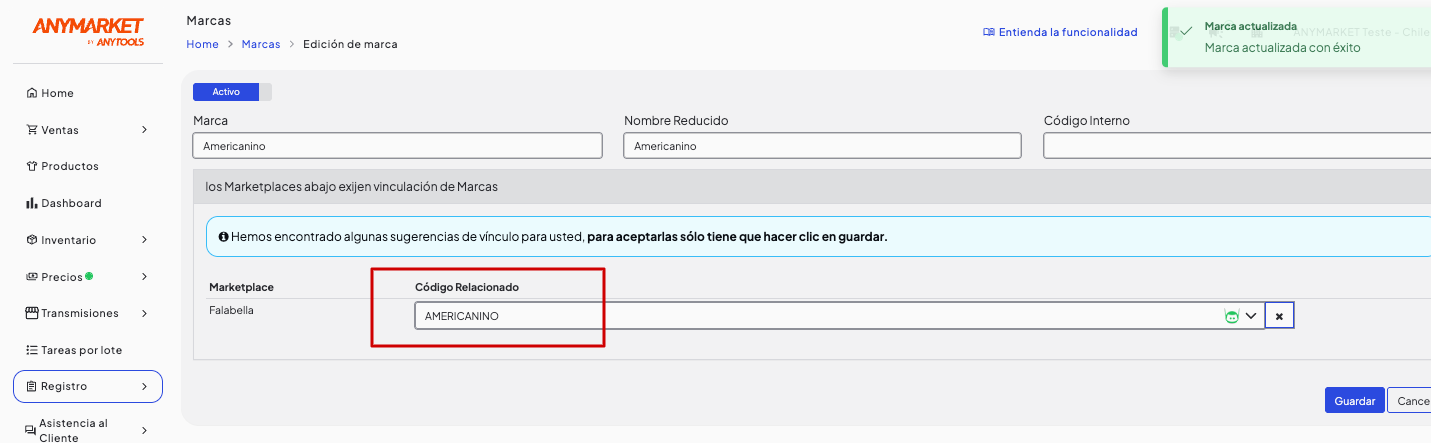Open the Inventario sidebar menu

point(88,240)
